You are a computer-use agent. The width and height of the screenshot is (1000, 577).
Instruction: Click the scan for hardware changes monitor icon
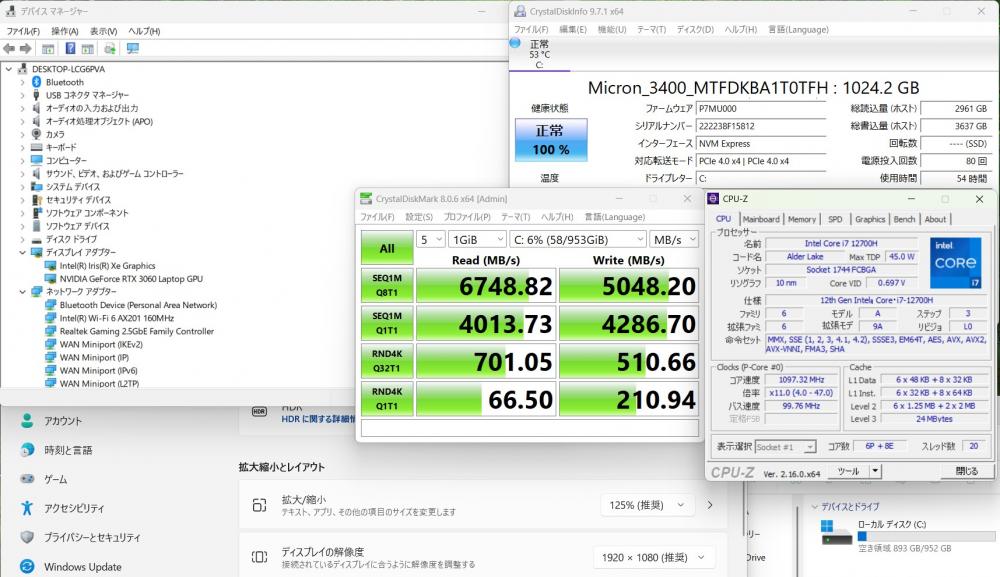pyautogui.click(x=132, y=48)
